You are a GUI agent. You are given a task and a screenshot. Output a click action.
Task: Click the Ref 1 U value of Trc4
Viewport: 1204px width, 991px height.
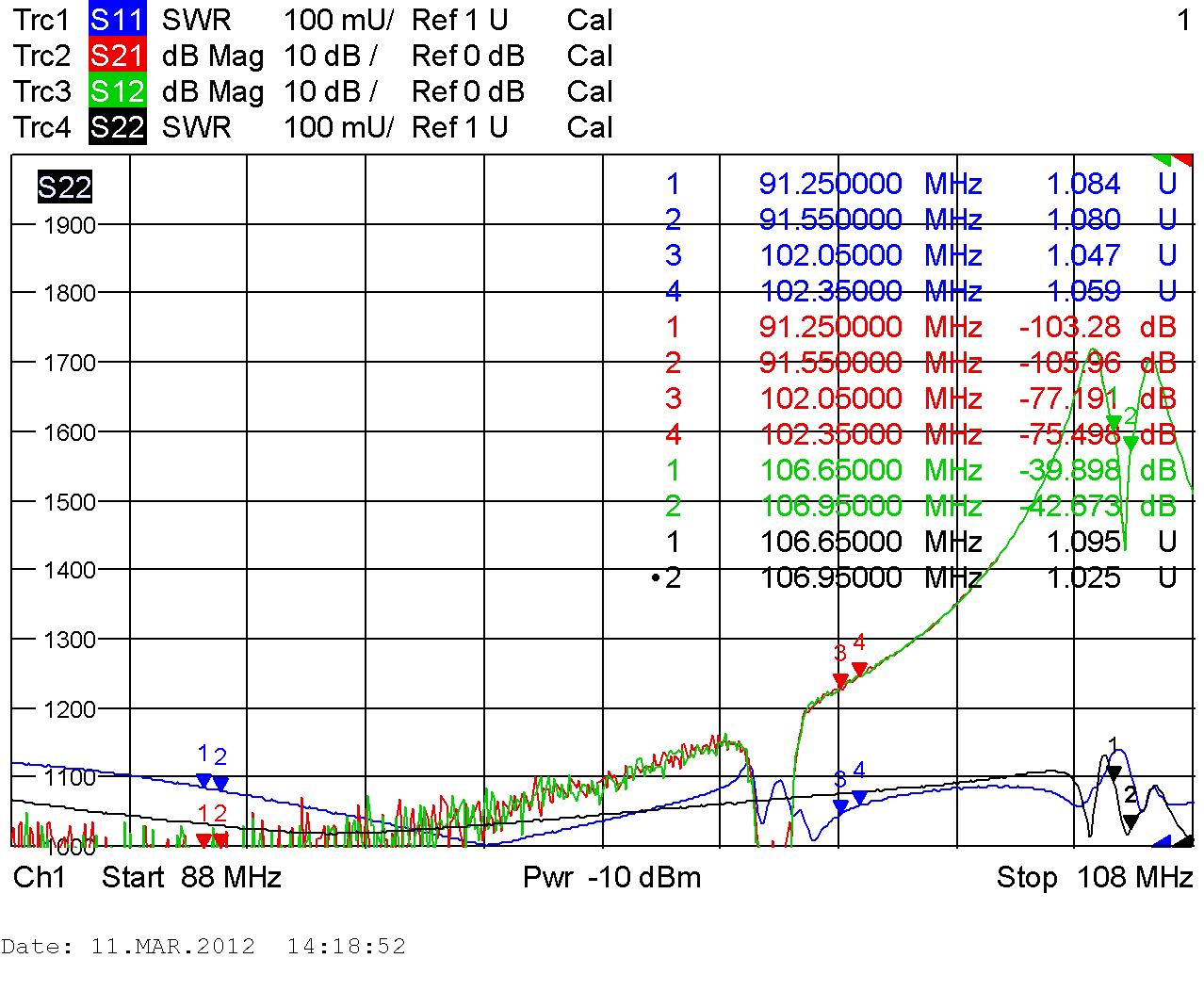(x=460, y=127)
